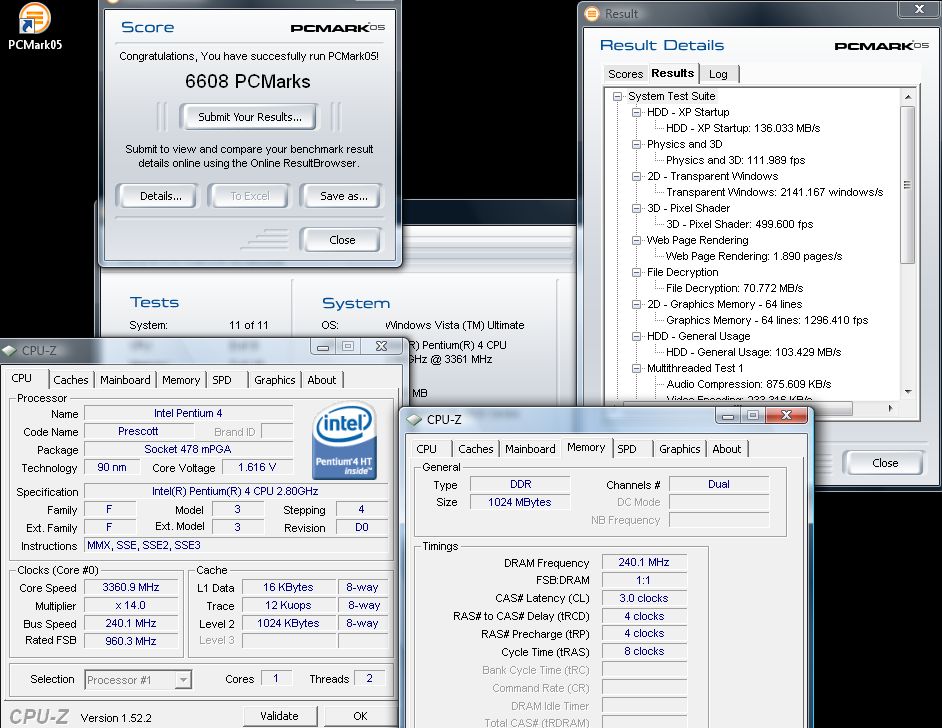Select the Results tab in Result Details

click(673, 73)
